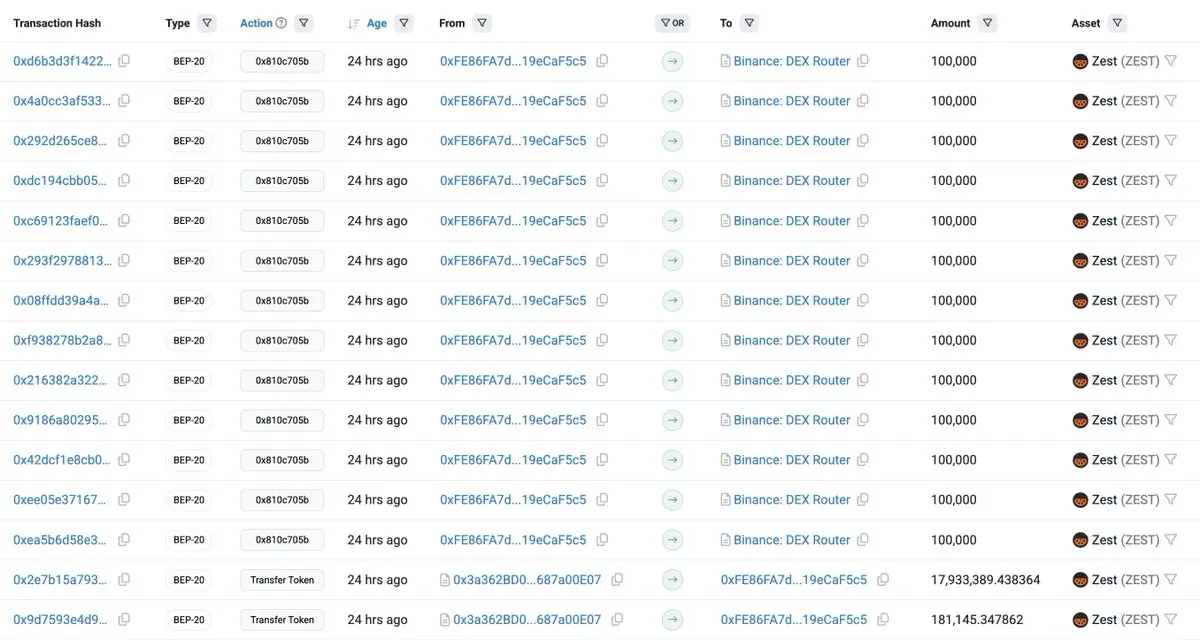Viewport: 1200px width, 640px height.
Task: Select amount 100,000 in 0x293f2978813 row
Action: click(x=954, y=261)
